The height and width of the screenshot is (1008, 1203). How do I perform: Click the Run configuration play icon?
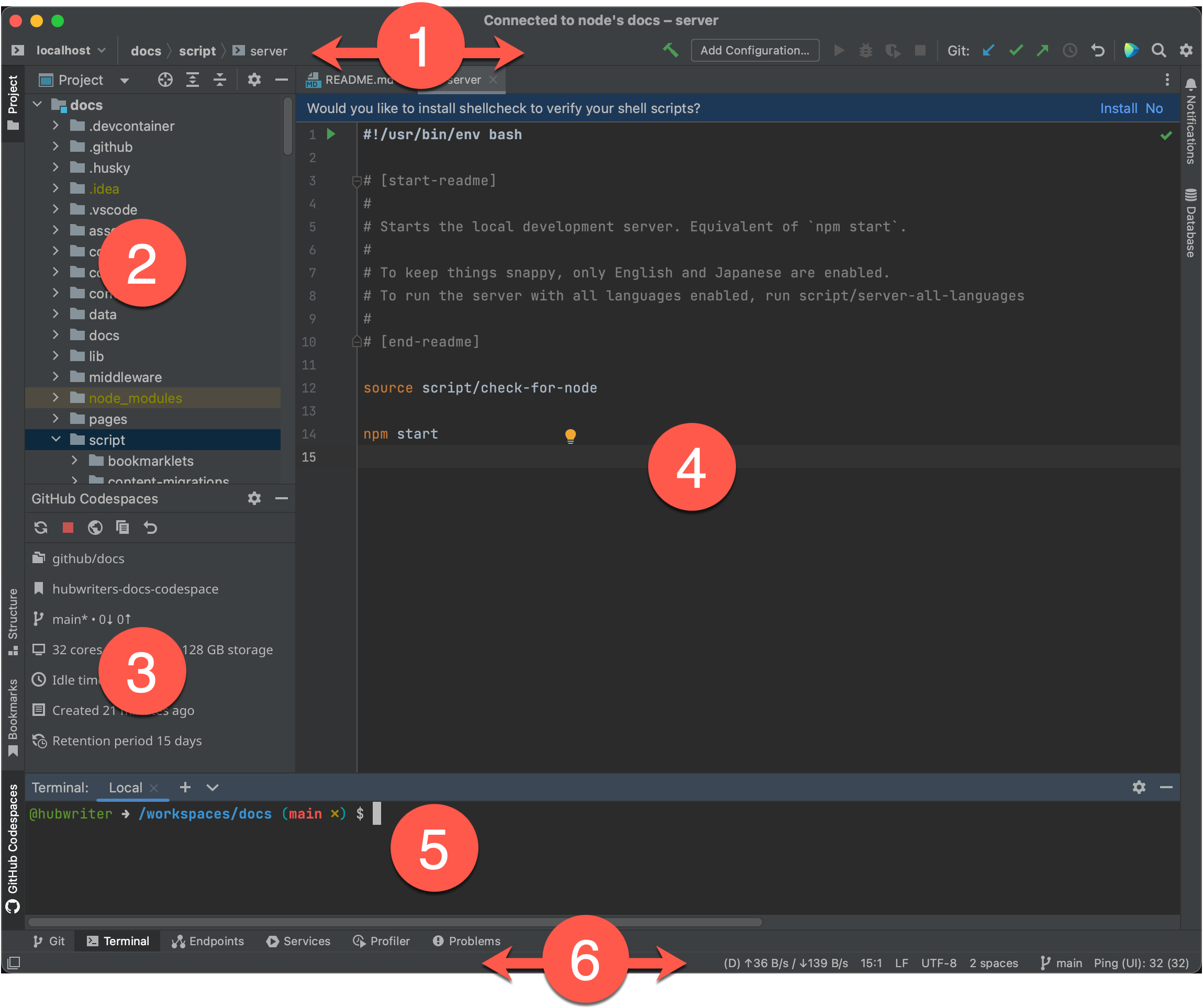(x=839, y=50)
